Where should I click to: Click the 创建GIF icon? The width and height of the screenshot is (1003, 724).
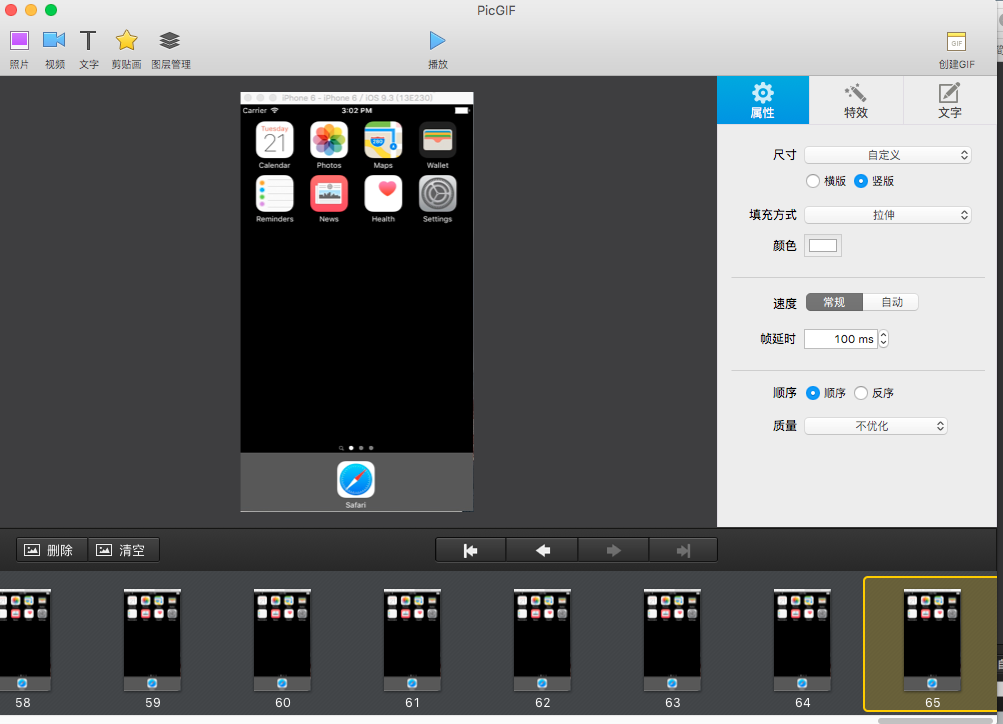[x=956, y=42]
